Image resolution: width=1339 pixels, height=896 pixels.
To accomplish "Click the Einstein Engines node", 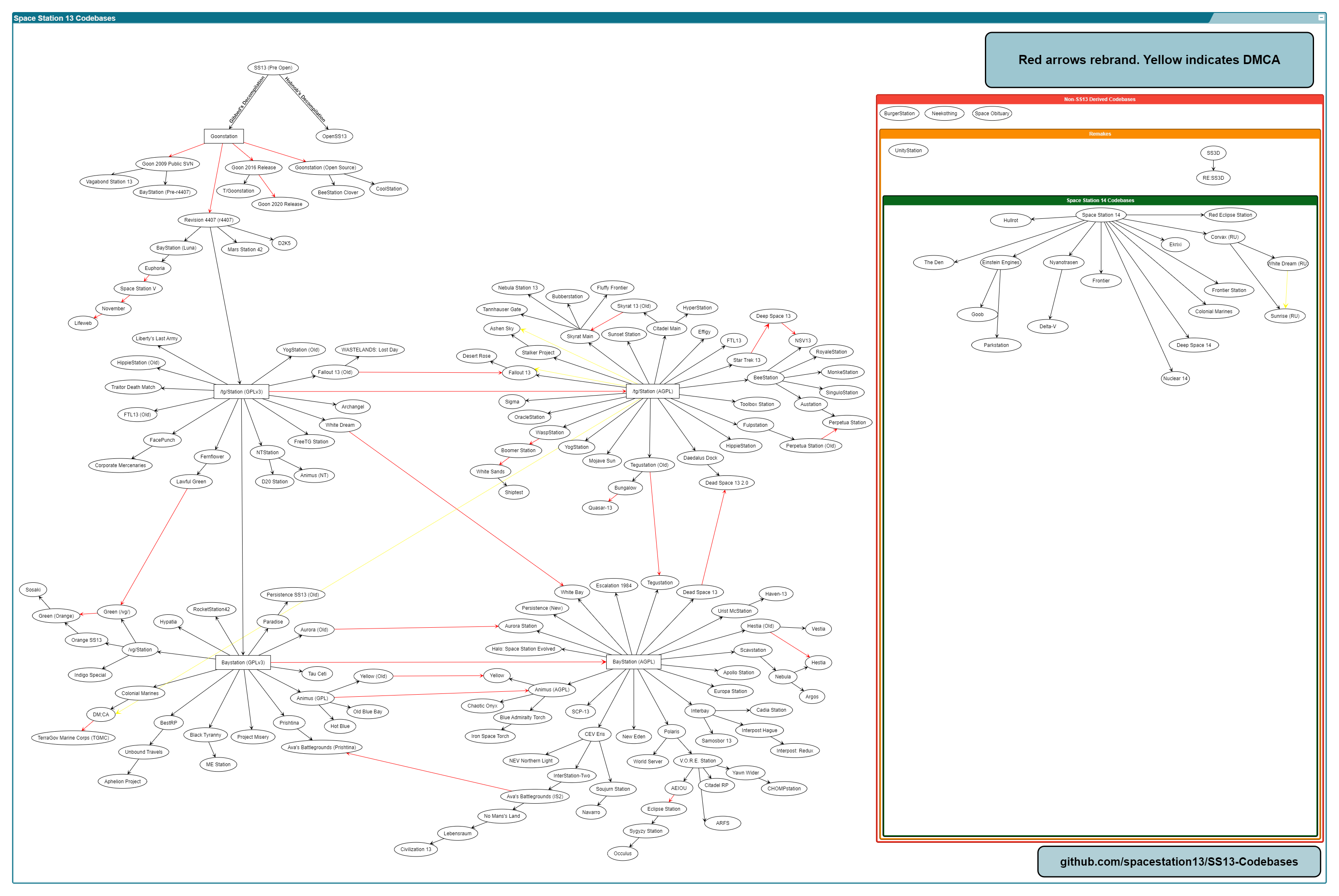I will coord(1001,263).
